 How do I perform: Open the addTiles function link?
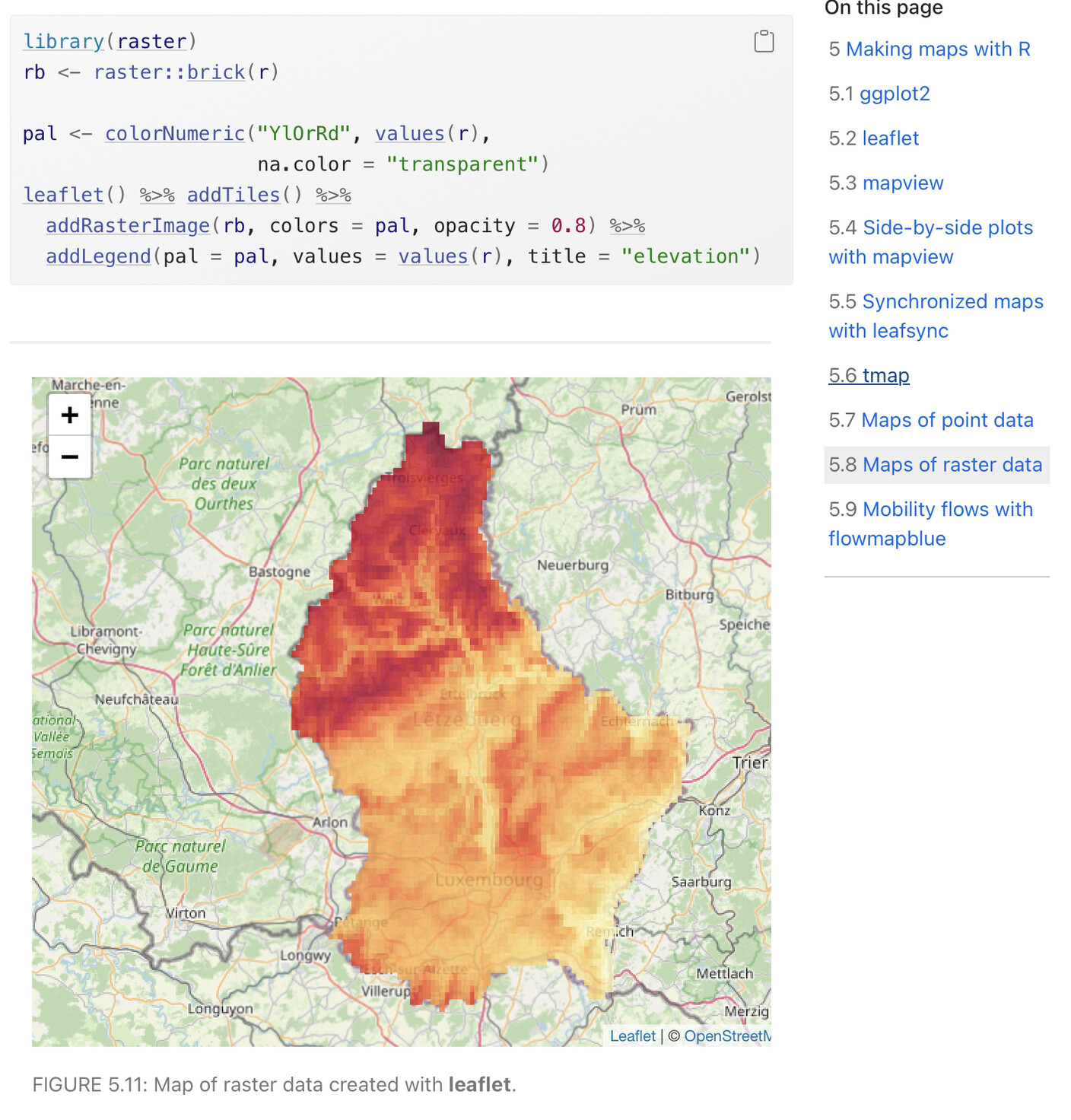pos(233,194)
